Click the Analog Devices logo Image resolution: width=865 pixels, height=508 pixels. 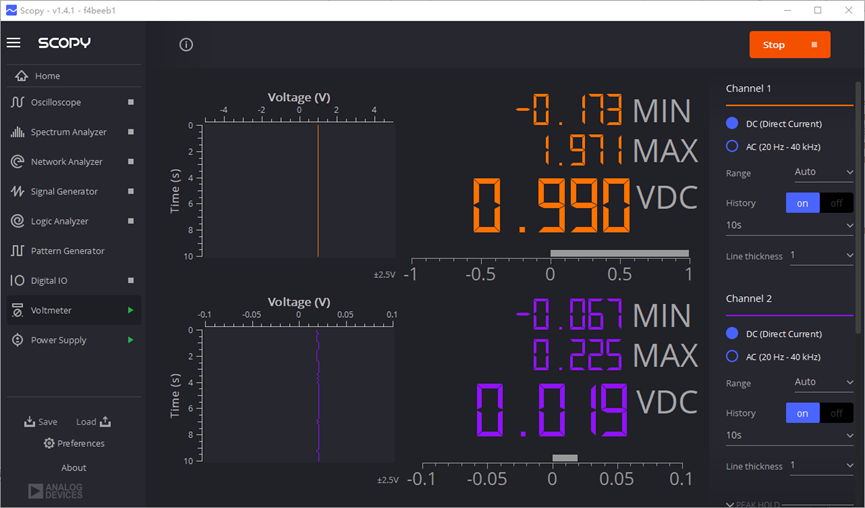tap(55, 491)
